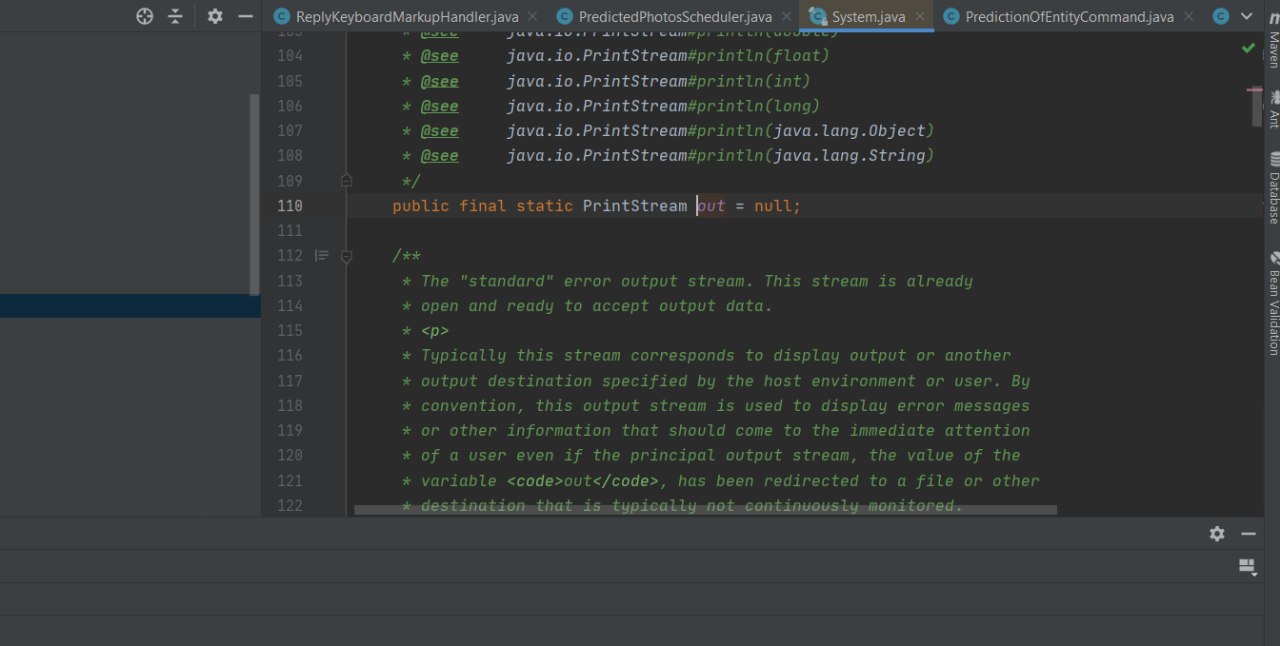Click text 'The "standard" error output stream'

583,281
